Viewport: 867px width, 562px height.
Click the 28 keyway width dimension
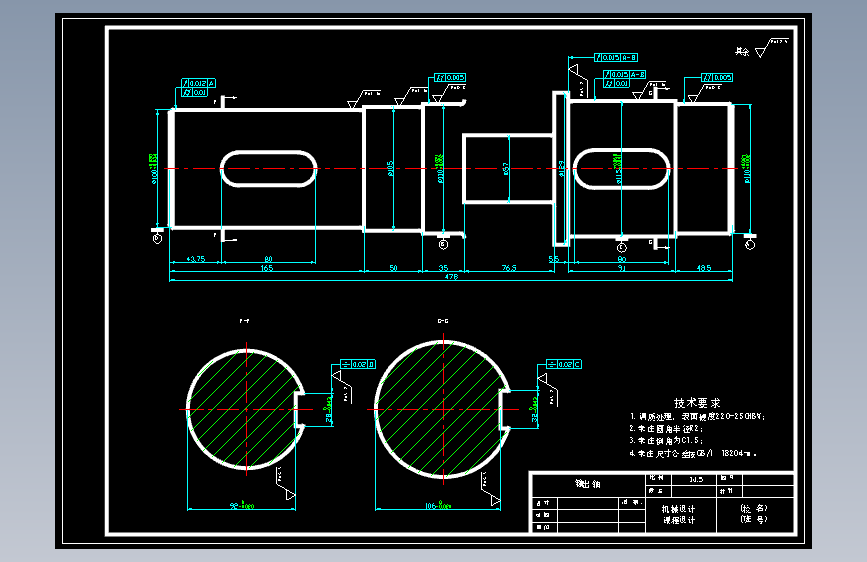(x=328, y=410)
